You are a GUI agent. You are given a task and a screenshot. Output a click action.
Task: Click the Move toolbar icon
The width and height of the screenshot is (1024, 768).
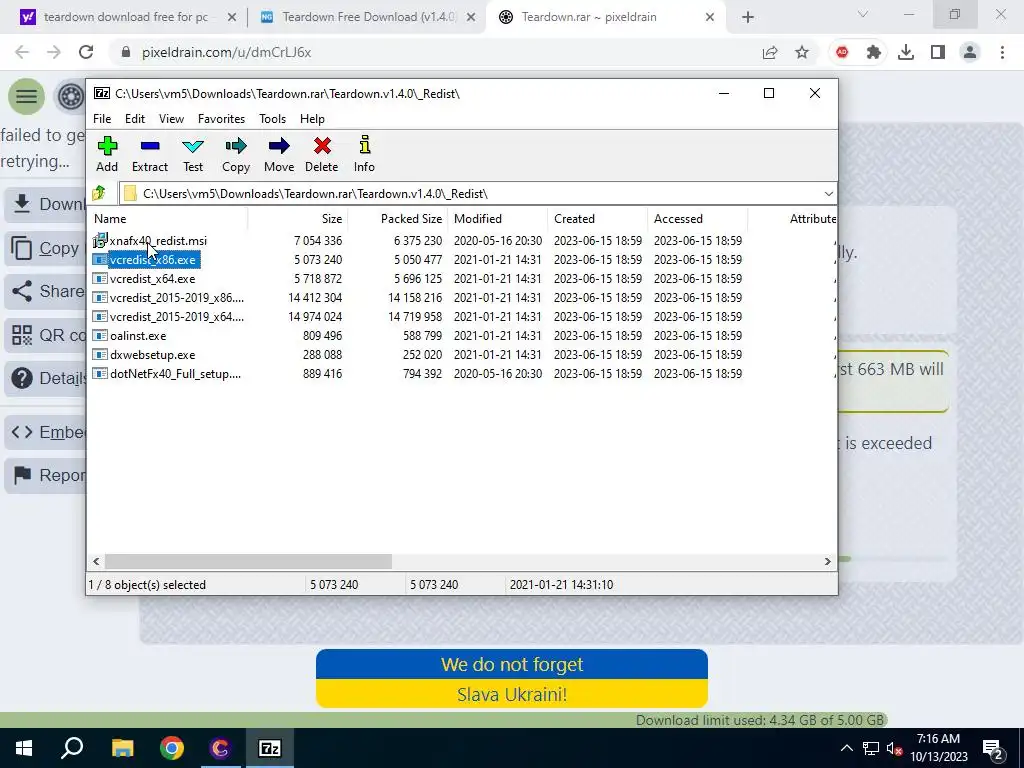click(x=279, y=154)
